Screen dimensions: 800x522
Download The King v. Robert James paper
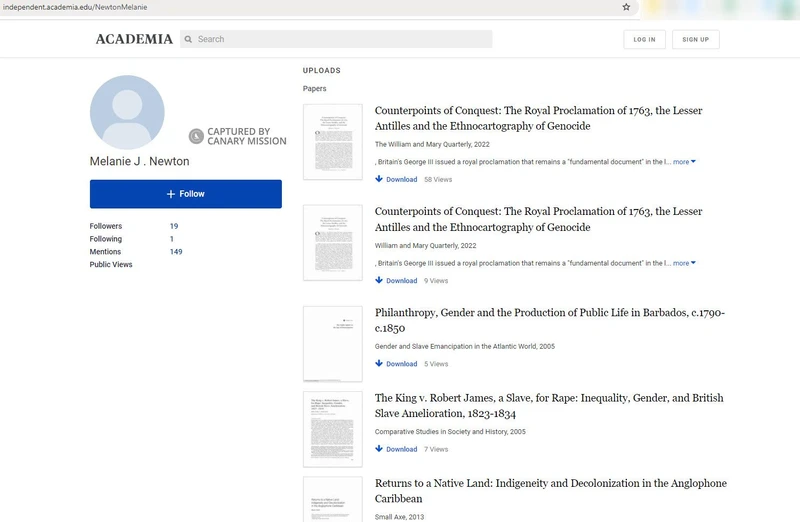tap(396, 449)
